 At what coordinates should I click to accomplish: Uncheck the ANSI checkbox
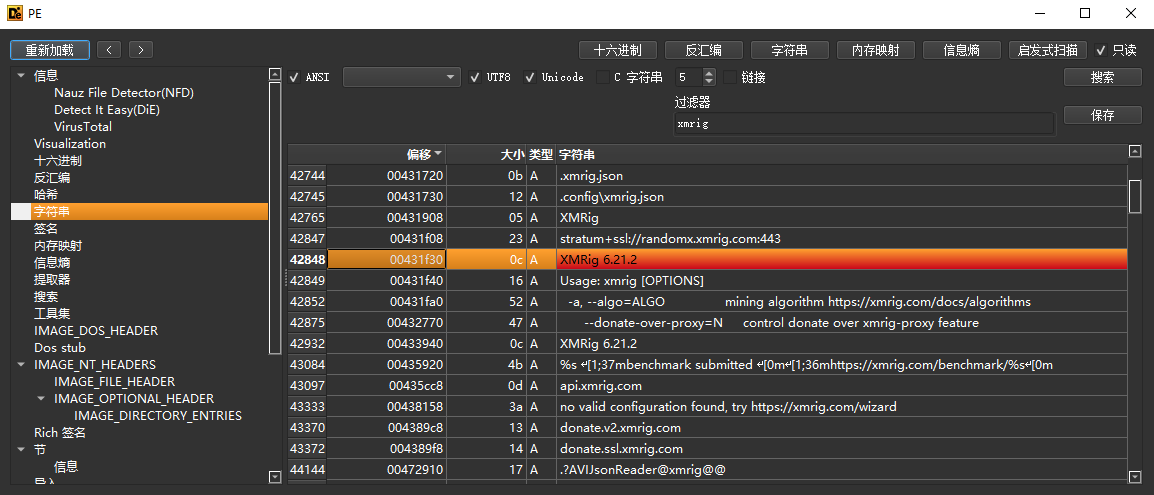(294, 77)
